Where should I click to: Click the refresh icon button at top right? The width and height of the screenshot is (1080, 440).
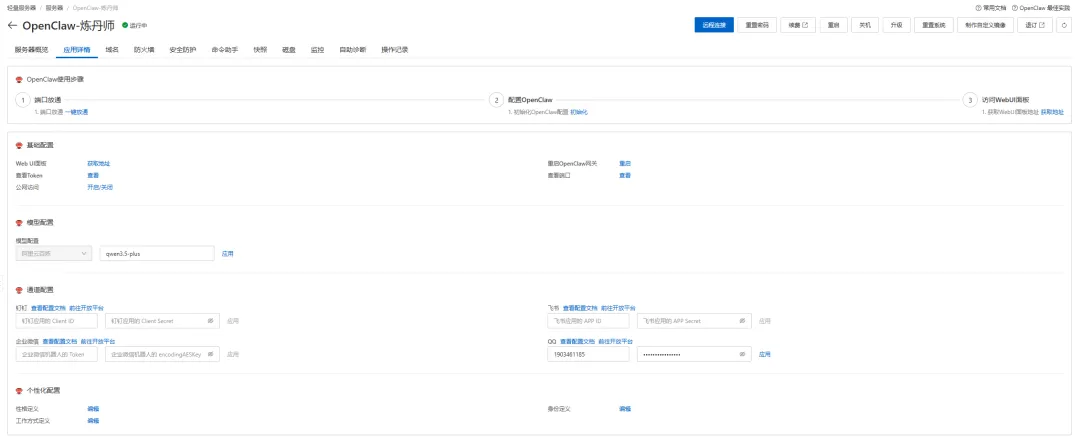[1065, 25]
